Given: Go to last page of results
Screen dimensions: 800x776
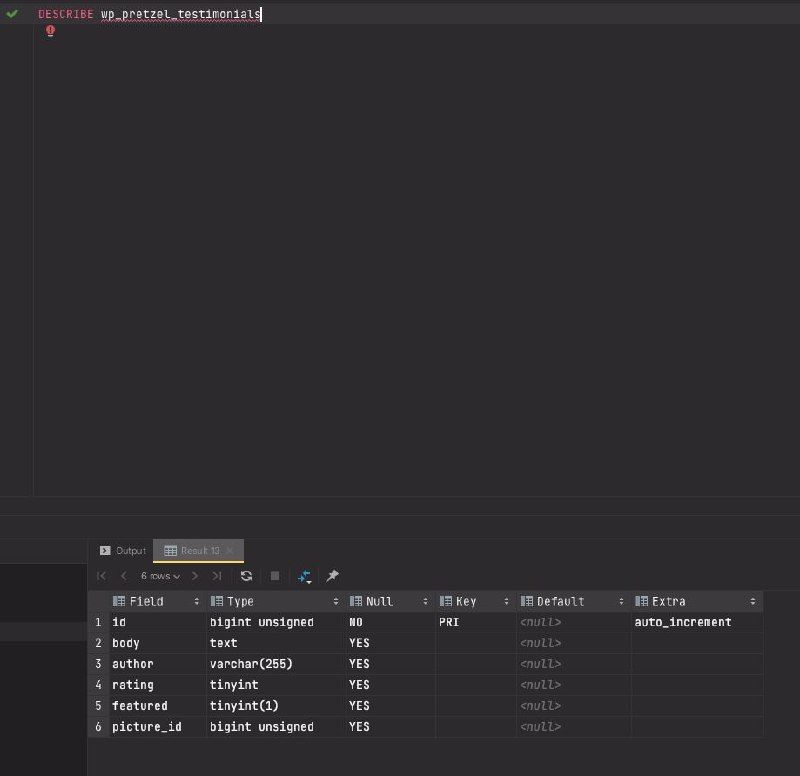Looking at the screenshot, I should (x=217, y=576).
